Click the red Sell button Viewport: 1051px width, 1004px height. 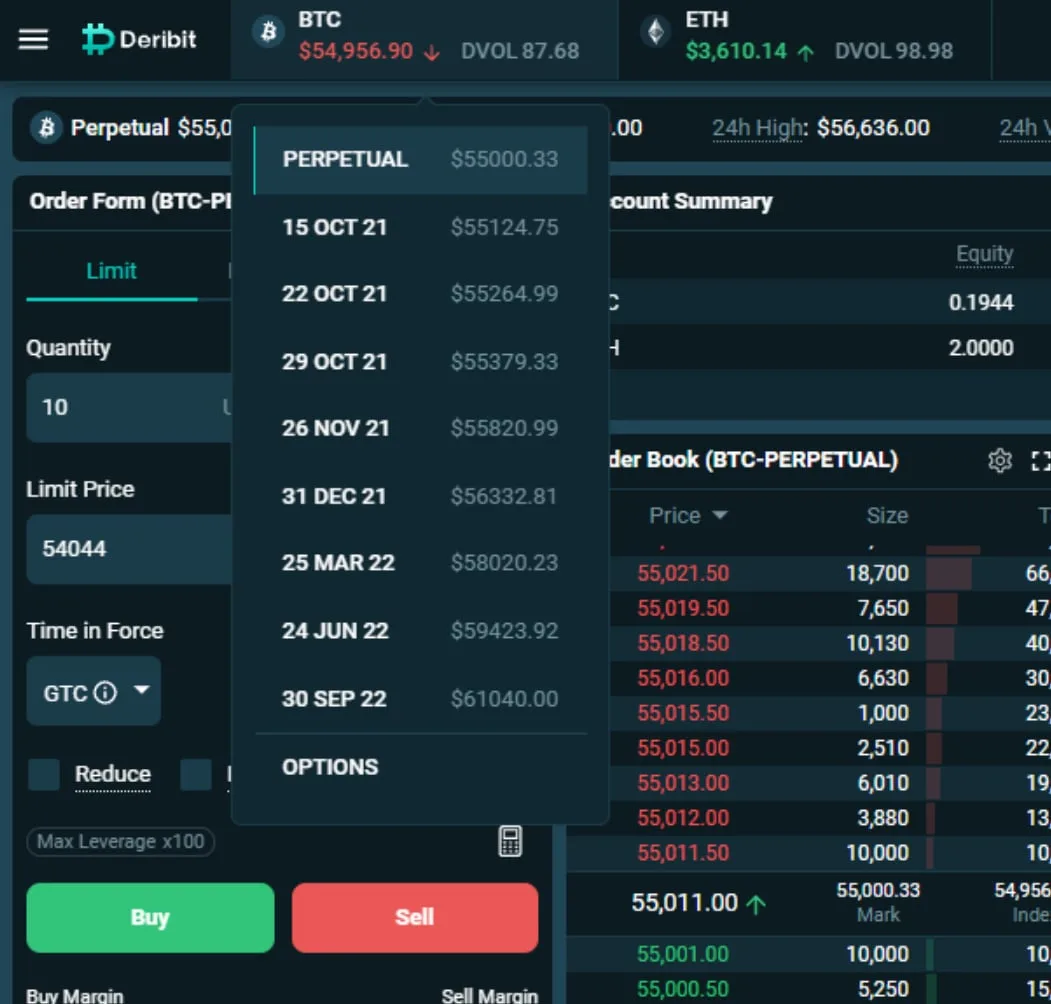click(x=415, y=918)
